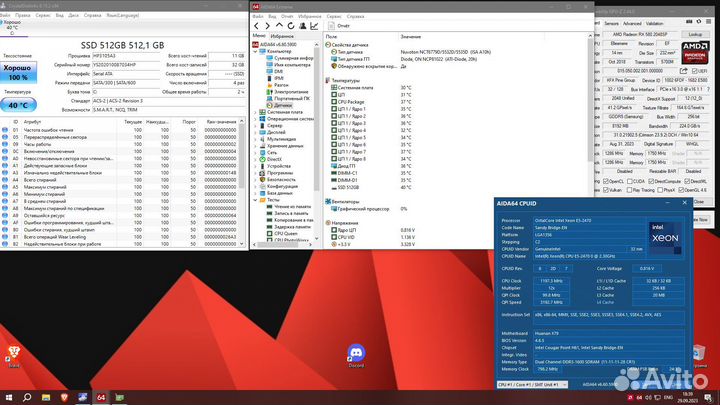Open taskbar search icon

pos(27,397)
